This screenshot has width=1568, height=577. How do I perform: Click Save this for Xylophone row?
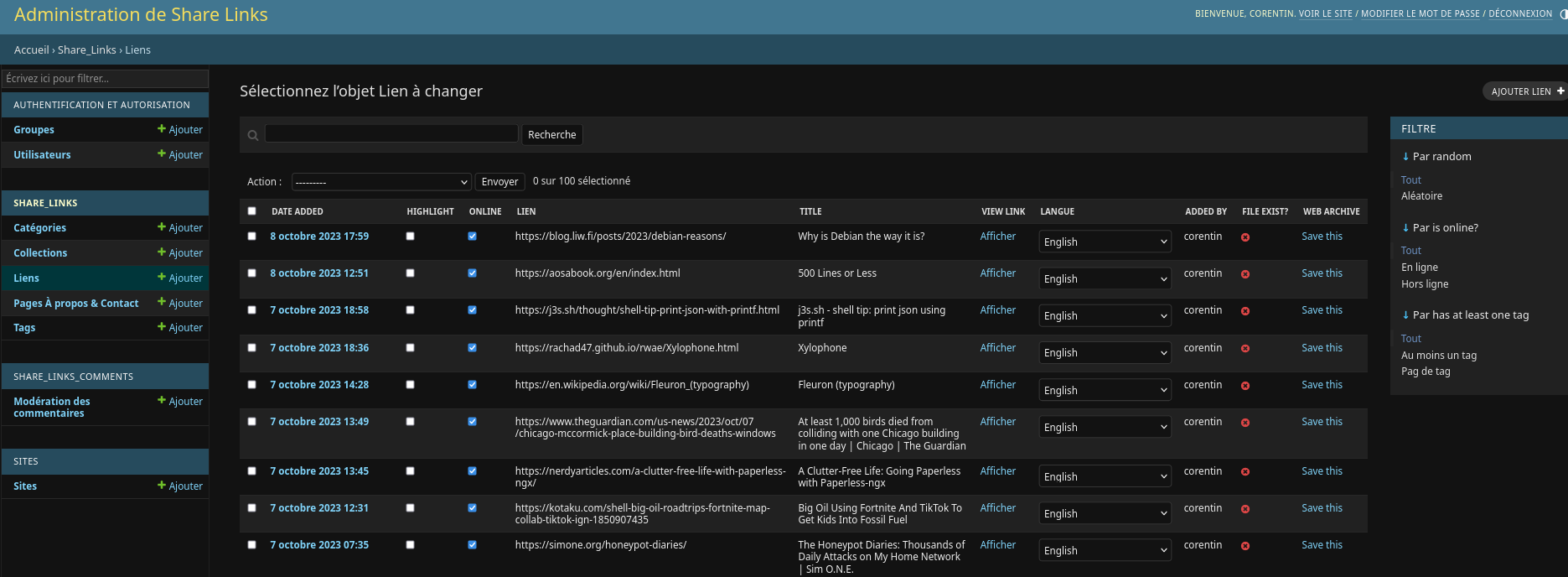[1322, 348]
